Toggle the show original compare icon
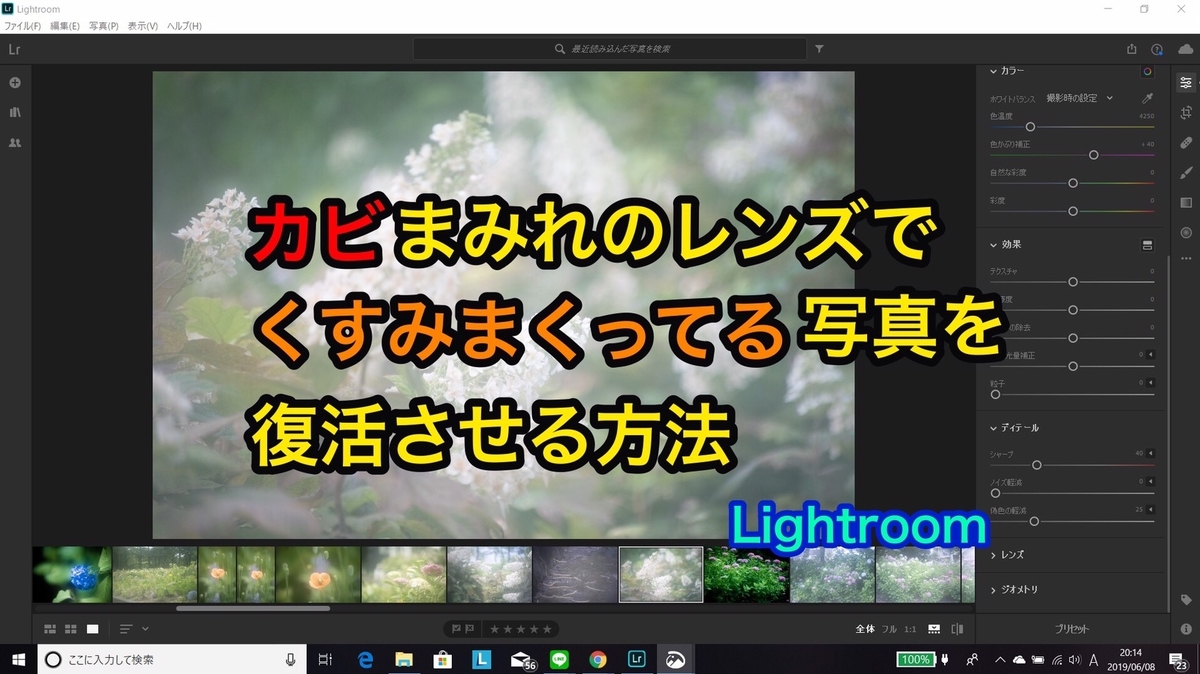 (957, 629)
